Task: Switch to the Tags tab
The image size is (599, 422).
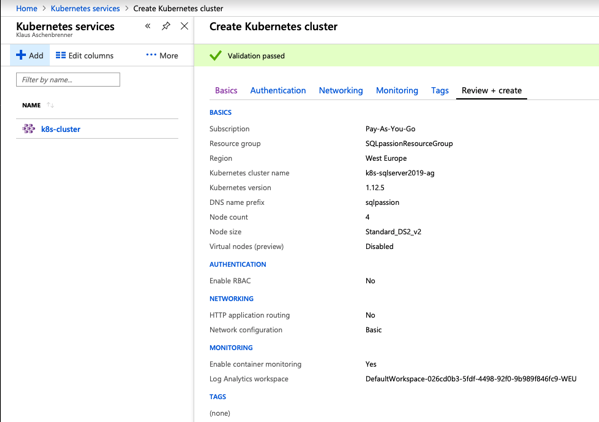Action: (x=440, y=91)
